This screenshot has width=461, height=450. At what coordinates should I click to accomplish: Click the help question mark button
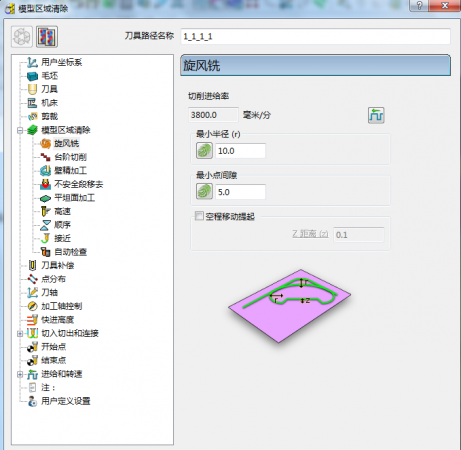419,5
